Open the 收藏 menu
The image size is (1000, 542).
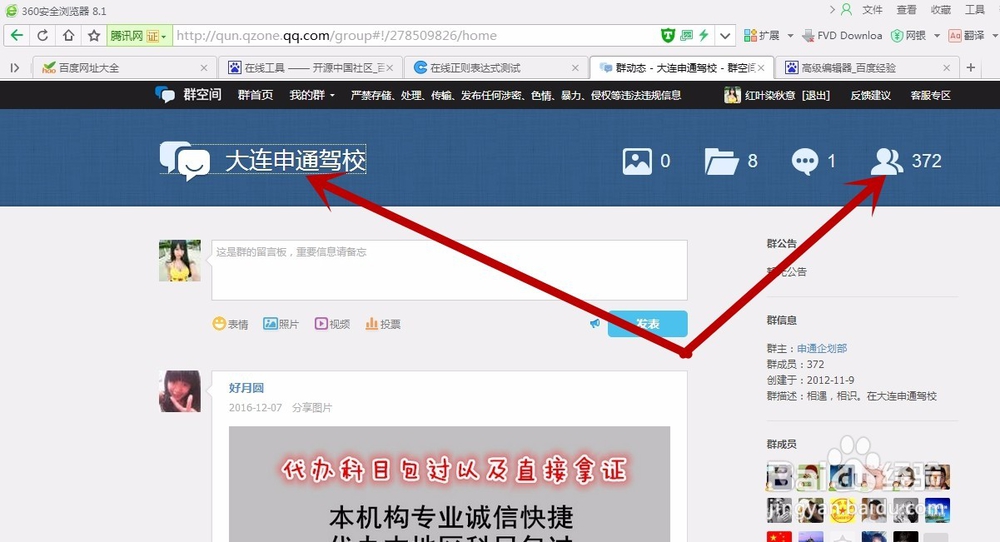tap(941, 10)
